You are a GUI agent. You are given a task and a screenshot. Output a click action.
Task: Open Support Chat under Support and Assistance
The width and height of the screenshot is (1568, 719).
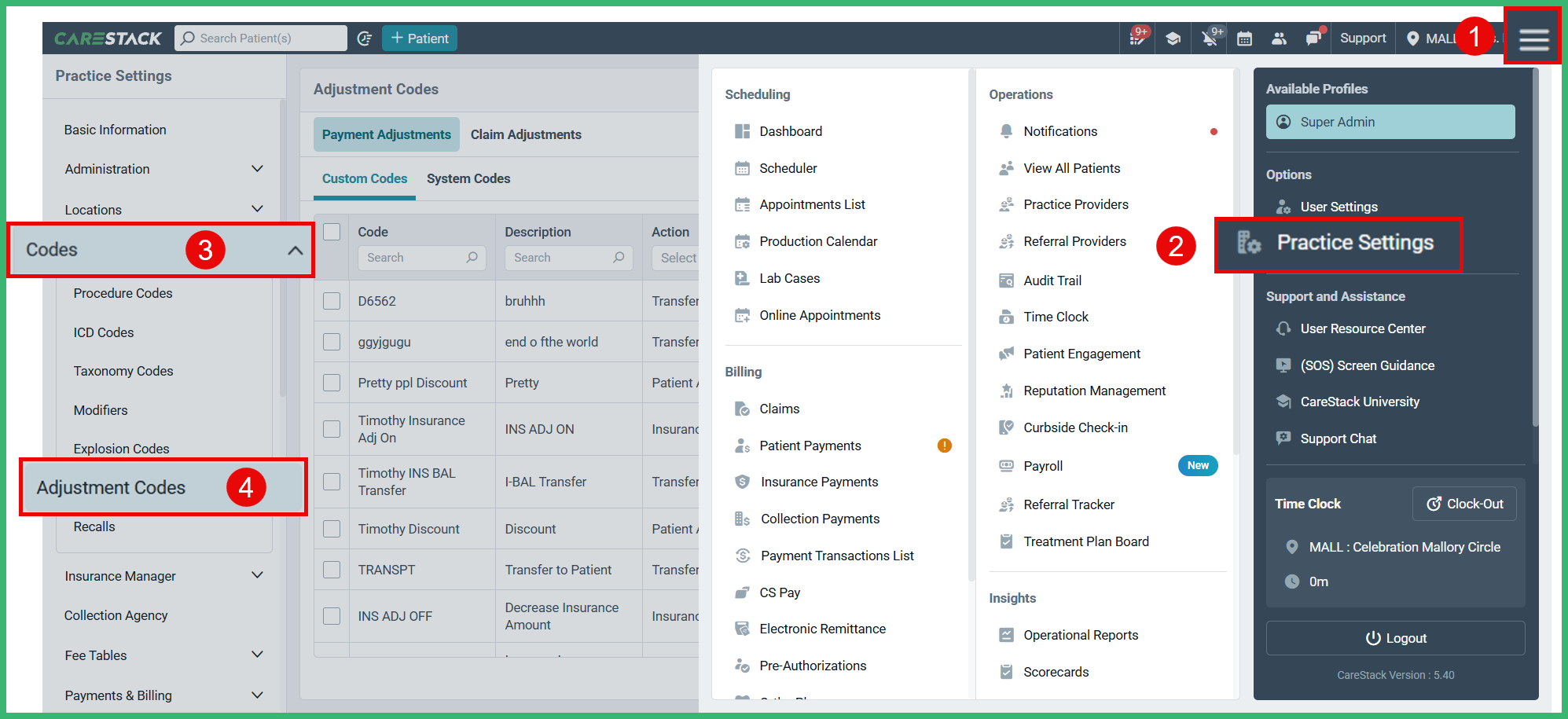(x=1337, y=438)
